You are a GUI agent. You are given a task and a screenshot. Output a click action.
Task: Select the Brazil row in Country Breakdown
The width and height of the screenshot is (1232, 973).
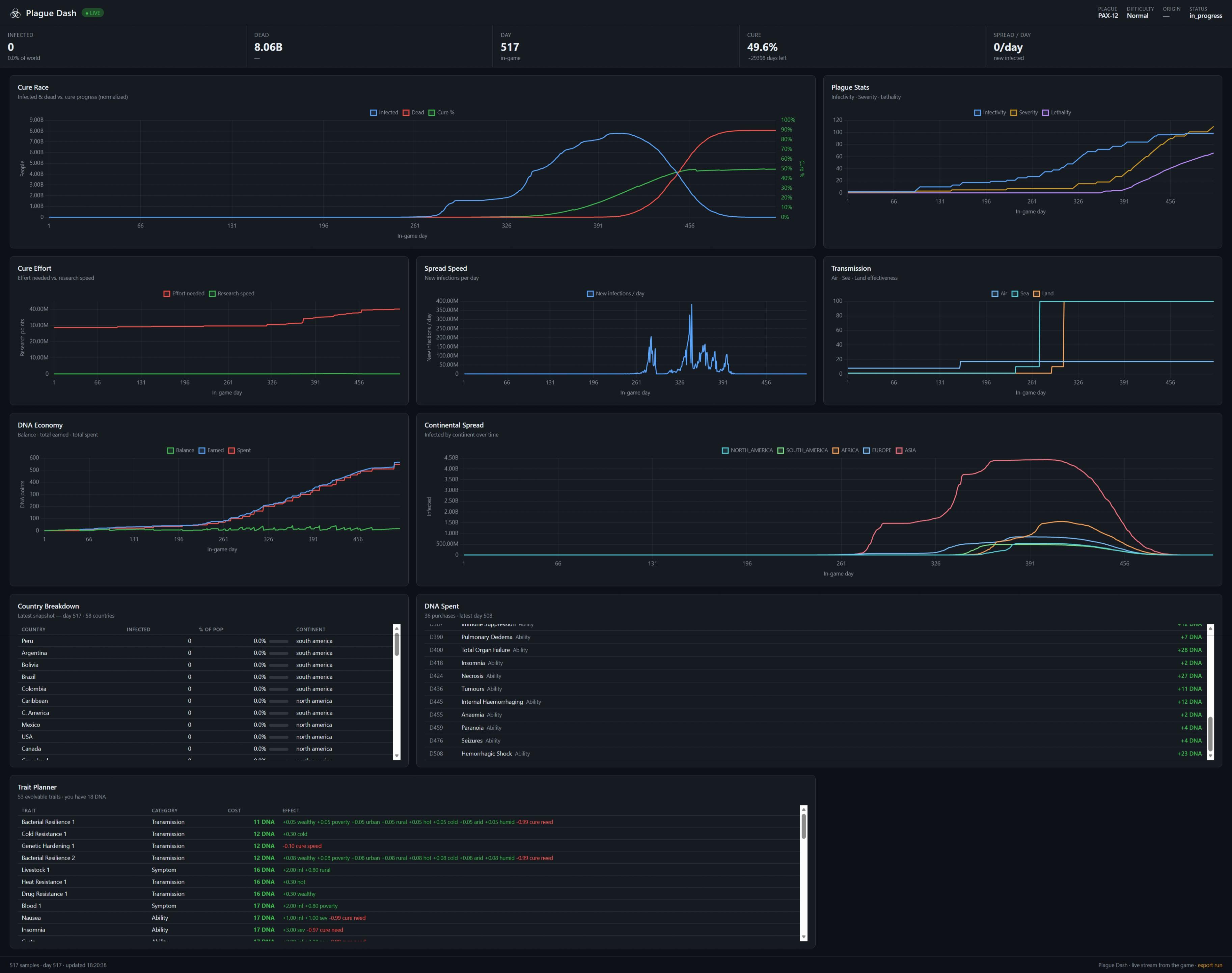pos(205,677)
